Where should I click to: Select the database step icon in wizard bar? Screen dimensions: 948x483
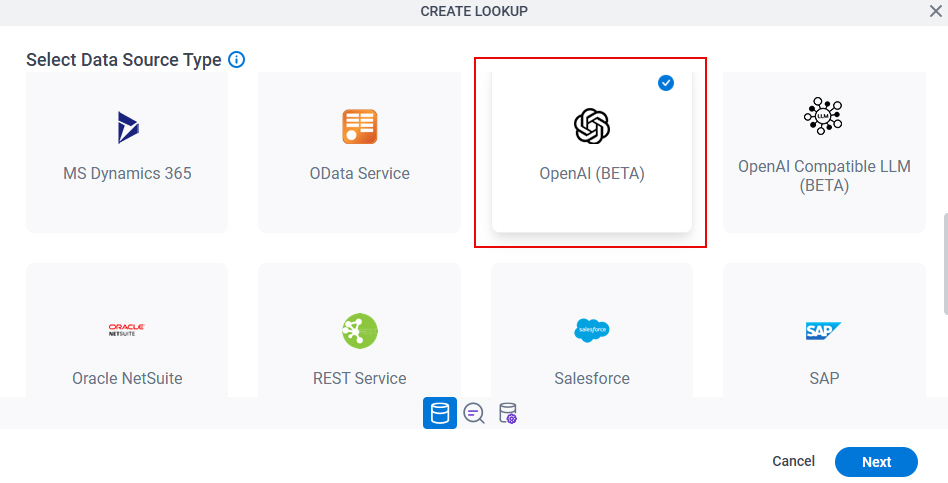click(x=440, y=413)
